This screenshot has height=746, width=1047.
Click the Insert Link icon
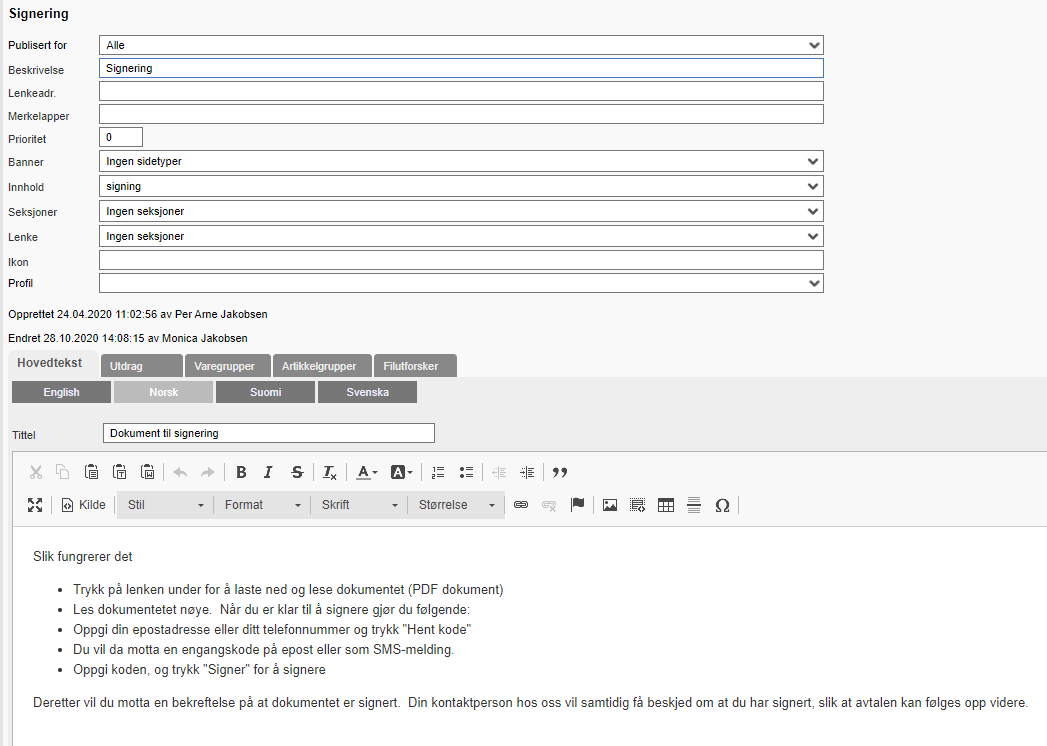(x=521, y=505)
